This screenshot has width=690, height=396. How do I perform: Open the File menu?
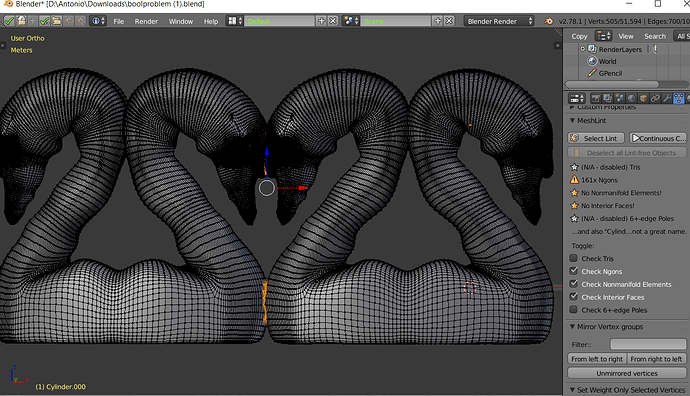119,21
